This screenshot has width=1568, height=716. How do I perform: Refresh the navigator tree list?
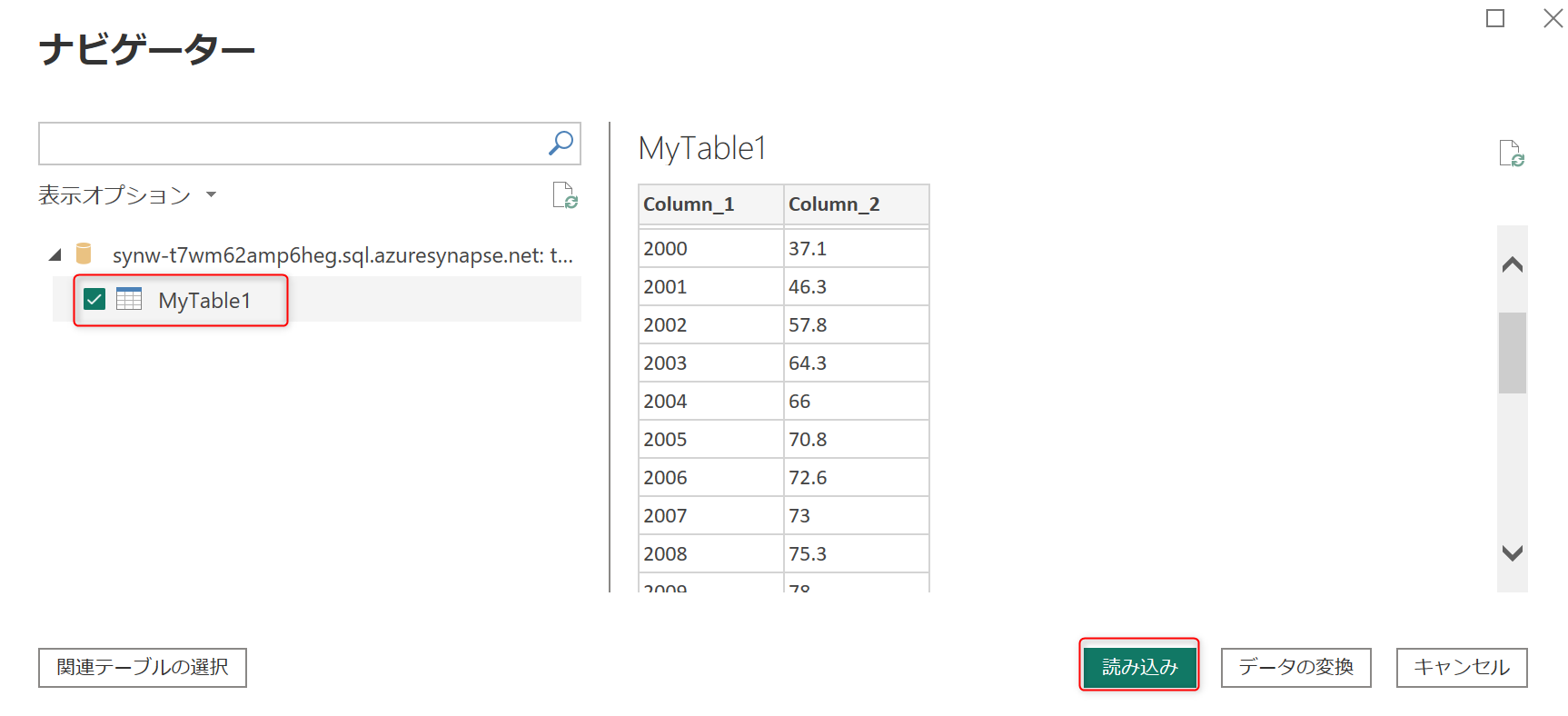[x=565, y=195]
